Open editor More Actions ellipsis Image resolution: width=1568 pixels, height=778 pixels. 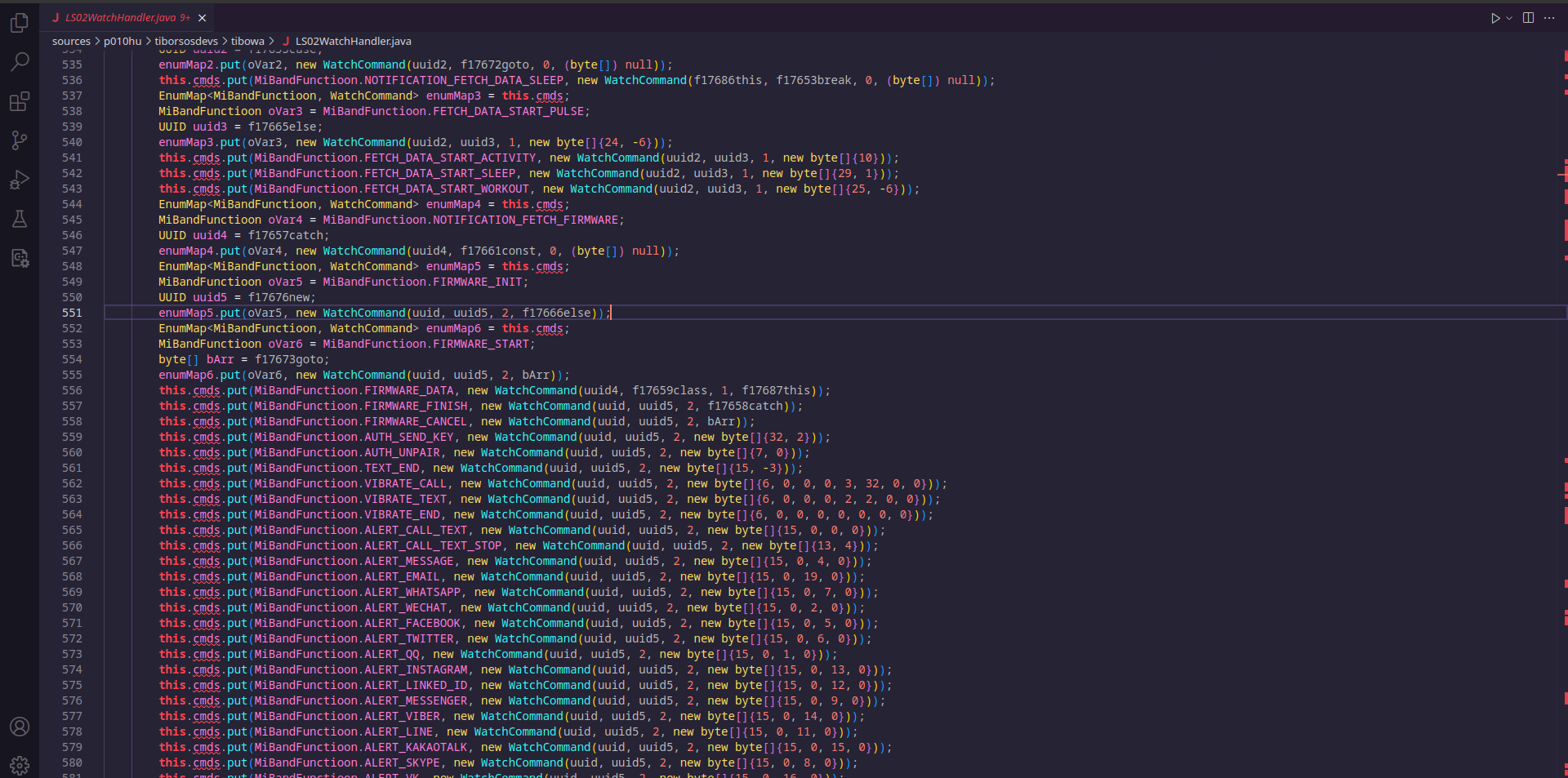coord(1549,18)
